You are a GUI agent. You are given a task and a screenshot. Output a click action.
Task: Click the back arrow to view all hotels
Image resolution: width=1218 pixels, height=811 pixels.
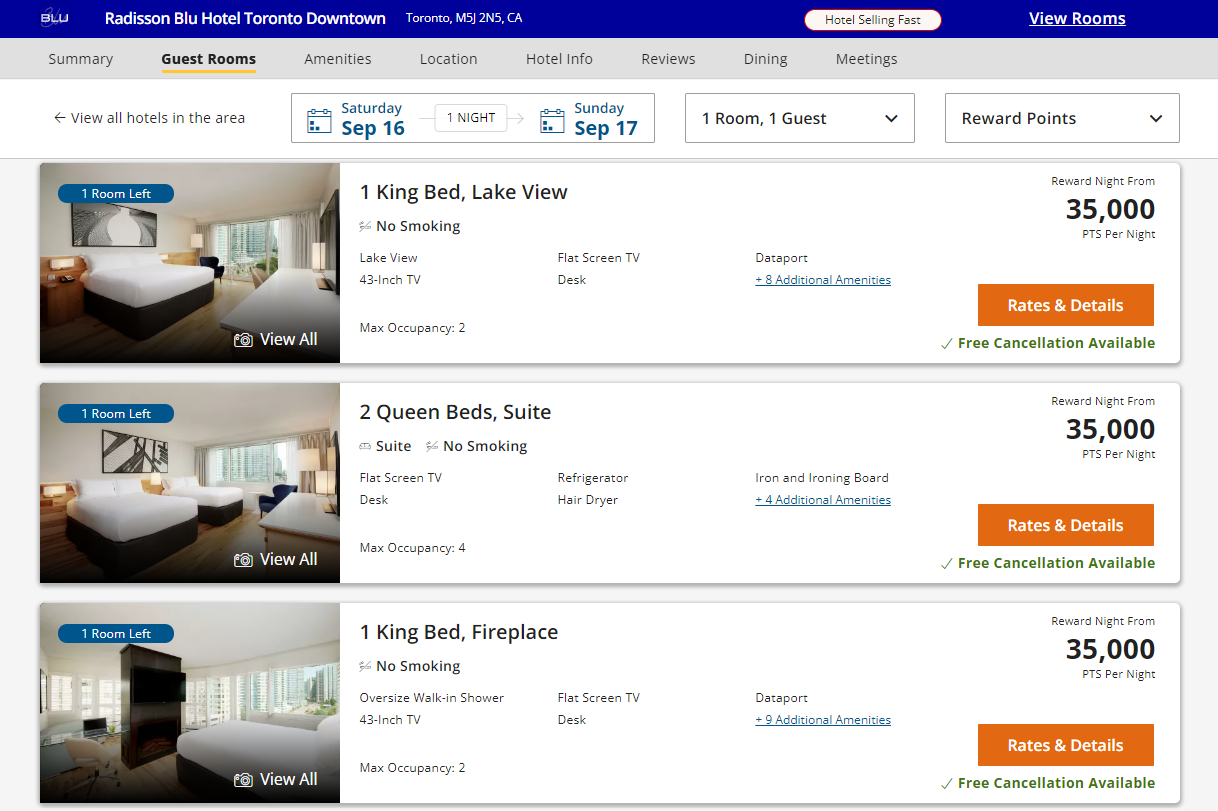(60, 117)
